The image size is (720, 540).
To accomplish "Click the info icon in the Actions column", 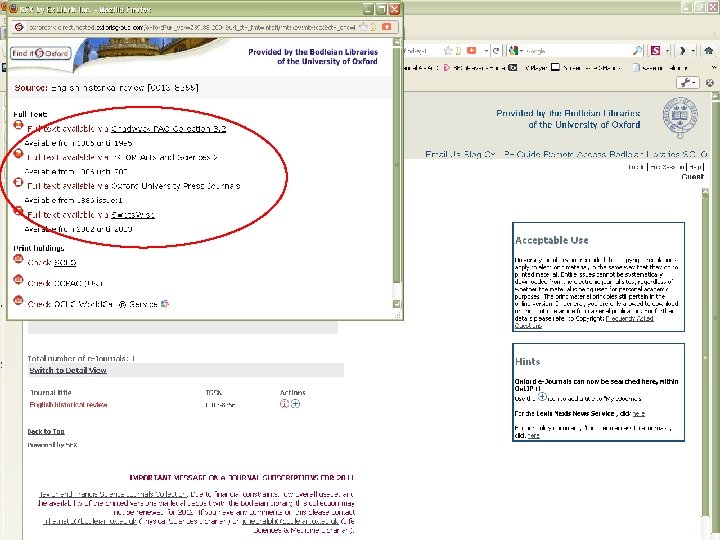I will click(284, 404).
